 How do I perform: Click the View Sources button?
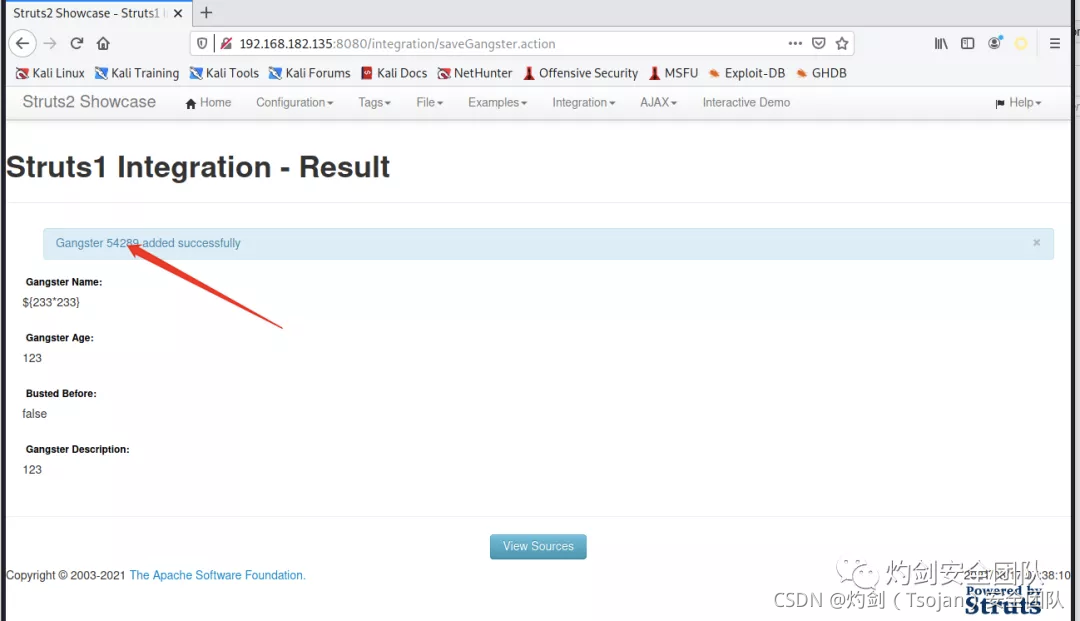point(538,547)
